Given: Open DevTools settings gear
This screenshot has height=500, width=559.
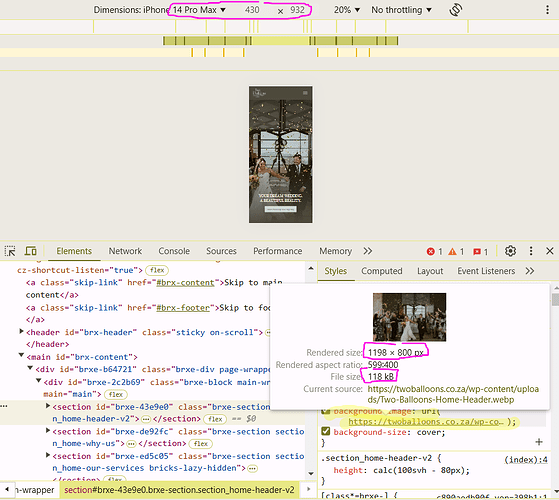Looking at the screenshot, I should (x=510, y=251).
